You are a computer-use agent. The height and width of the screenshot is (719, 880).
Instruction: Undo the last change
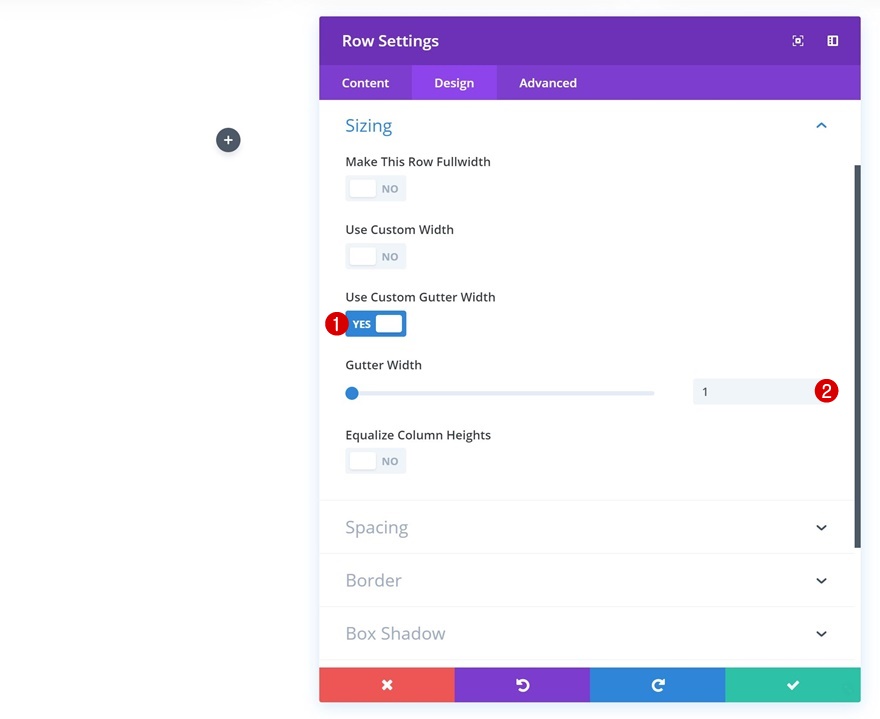coord(521,685)
